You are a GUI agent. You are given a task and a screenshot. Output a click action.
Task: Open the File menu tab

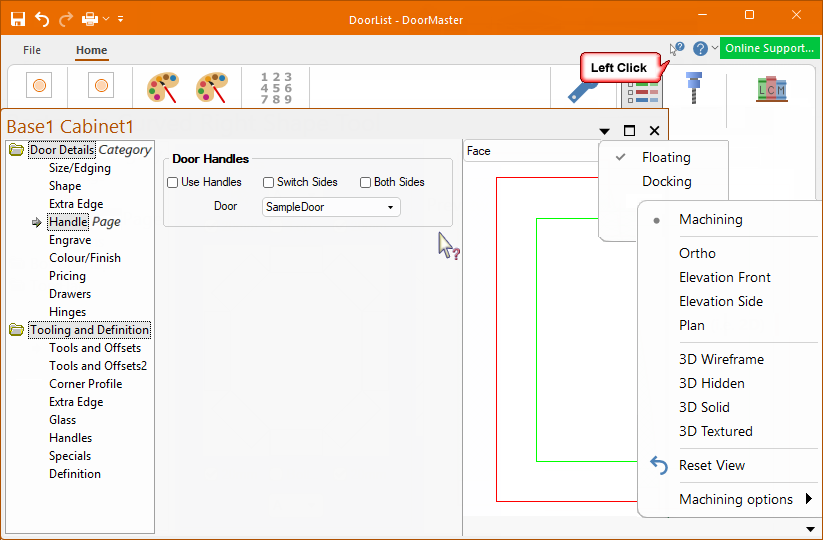pos(32,50)
